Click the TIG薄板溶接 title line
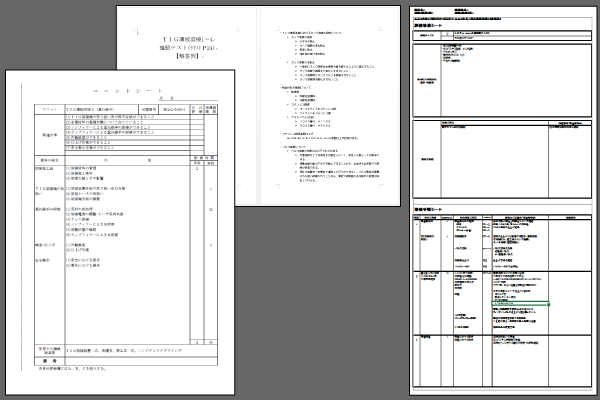This screenshot has width=600, height=400. (x=188, y=39)
